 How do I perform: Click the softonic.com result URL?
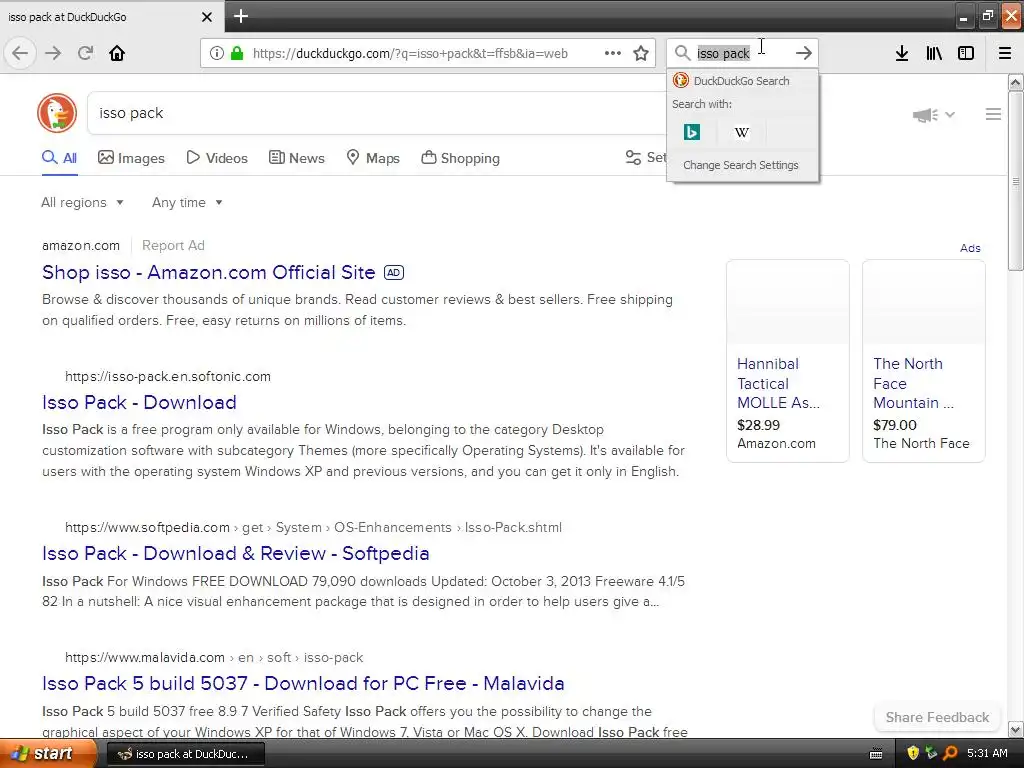click(x=168, y=376)
